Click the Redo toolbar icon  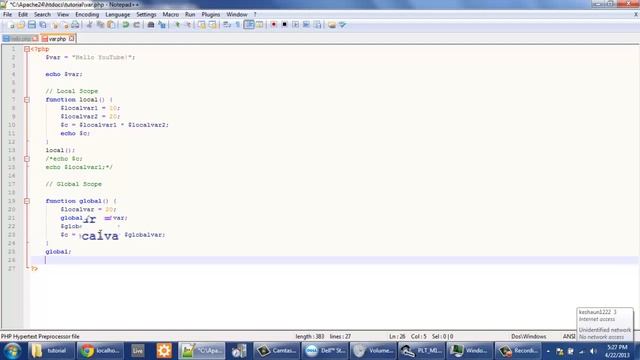tap(136, 25)
